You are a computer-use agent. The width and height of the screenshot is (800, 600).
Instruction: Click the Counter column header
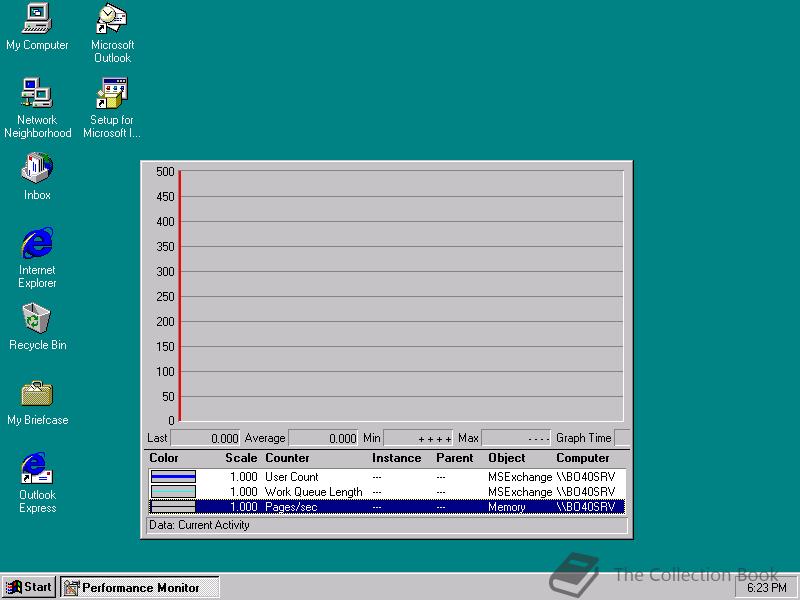click(x=287, y=458)
